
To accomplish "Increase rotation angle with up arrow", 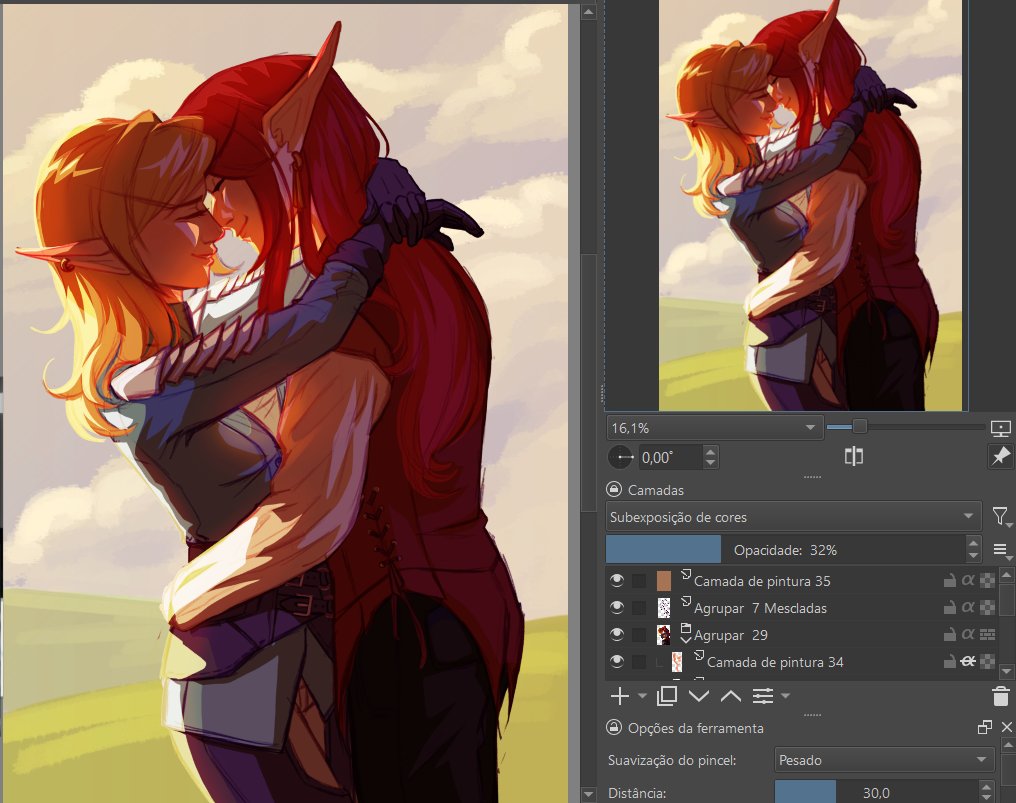I will (711, 451).
